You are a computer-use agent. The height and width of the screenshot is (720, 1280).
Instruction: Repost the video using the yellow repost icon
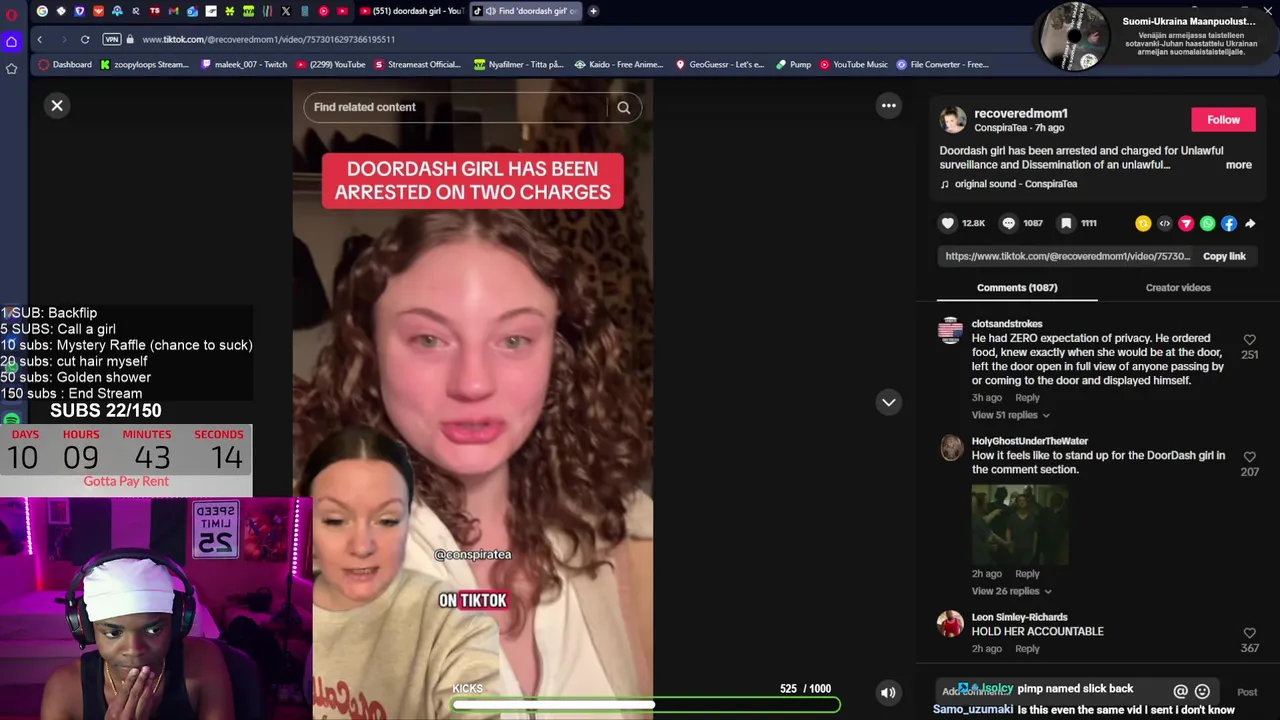click(x=1143, y=224)
